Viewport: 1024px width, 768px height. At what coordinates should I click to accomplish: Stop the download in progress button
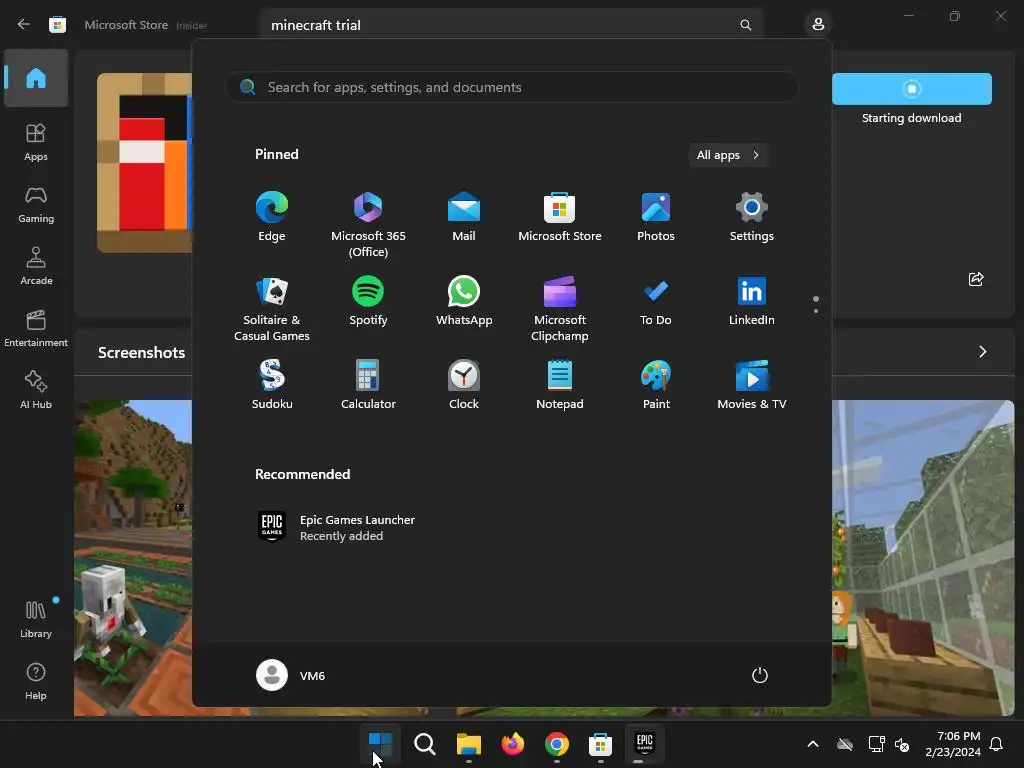[x=912, y=88]
